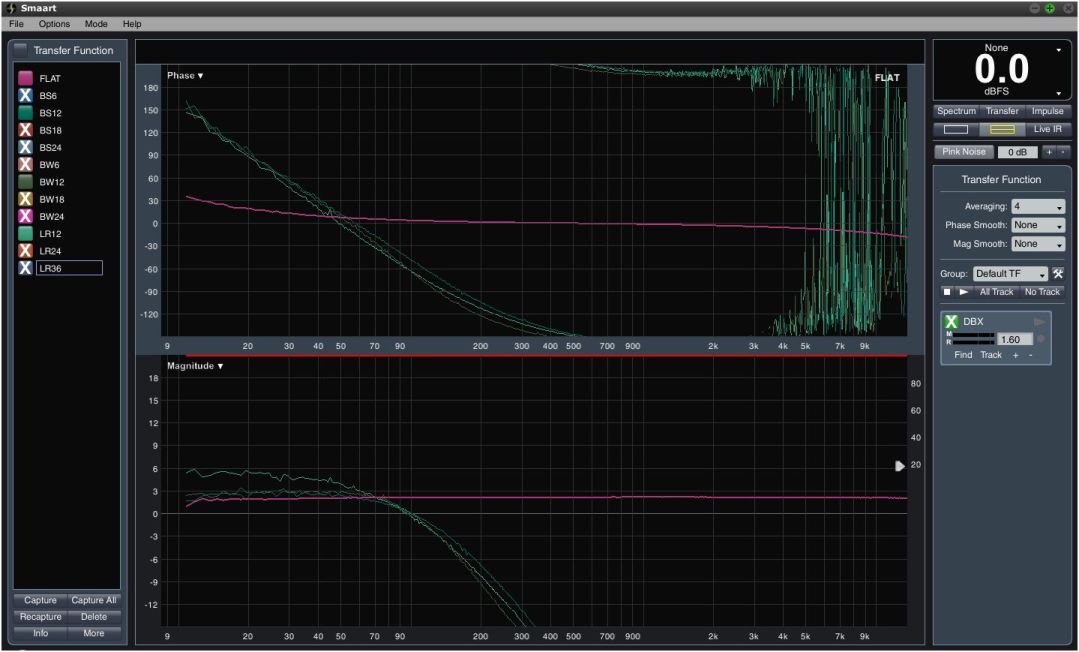Viewport: 1079px width, 652px height.
Task: Show the hidden LR24 trace
Action: point(25,251)
